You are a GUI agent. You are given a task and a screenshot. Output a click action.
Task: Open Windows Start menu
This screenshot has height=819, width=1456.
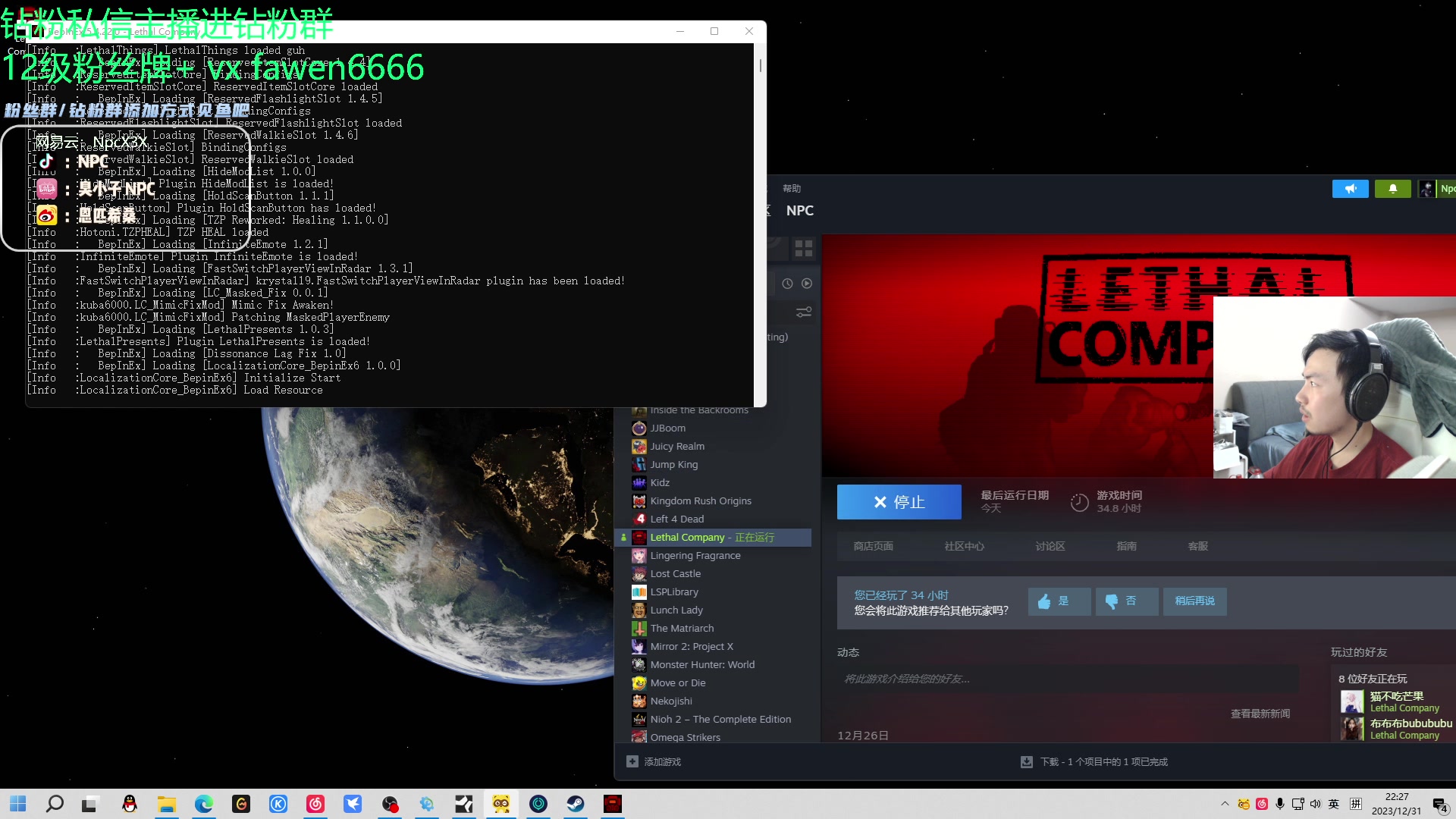pos(18,804)
